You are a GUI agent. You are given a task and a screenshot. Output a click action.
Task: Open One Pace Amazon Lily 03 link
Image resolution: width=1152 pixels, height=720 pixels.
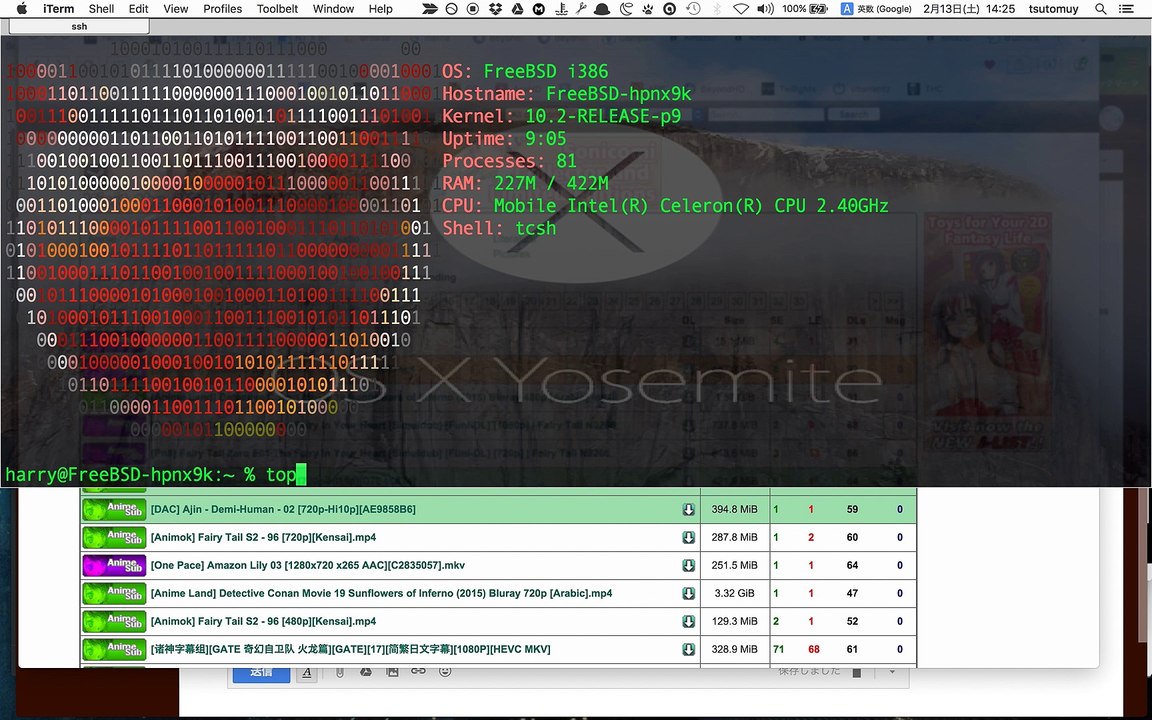click(x=307, y=565)
